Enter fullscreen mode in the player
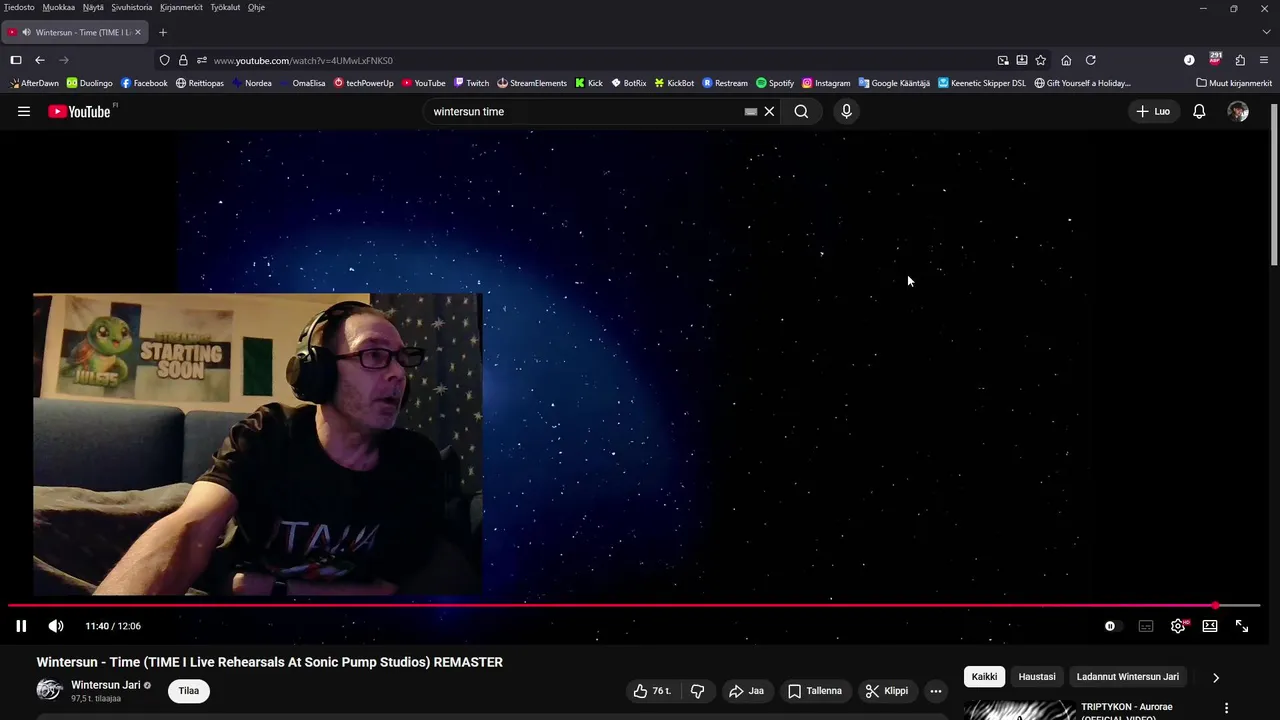Image resolution: width=1280 pixels, height=720 pixels. click(1242, 626)
